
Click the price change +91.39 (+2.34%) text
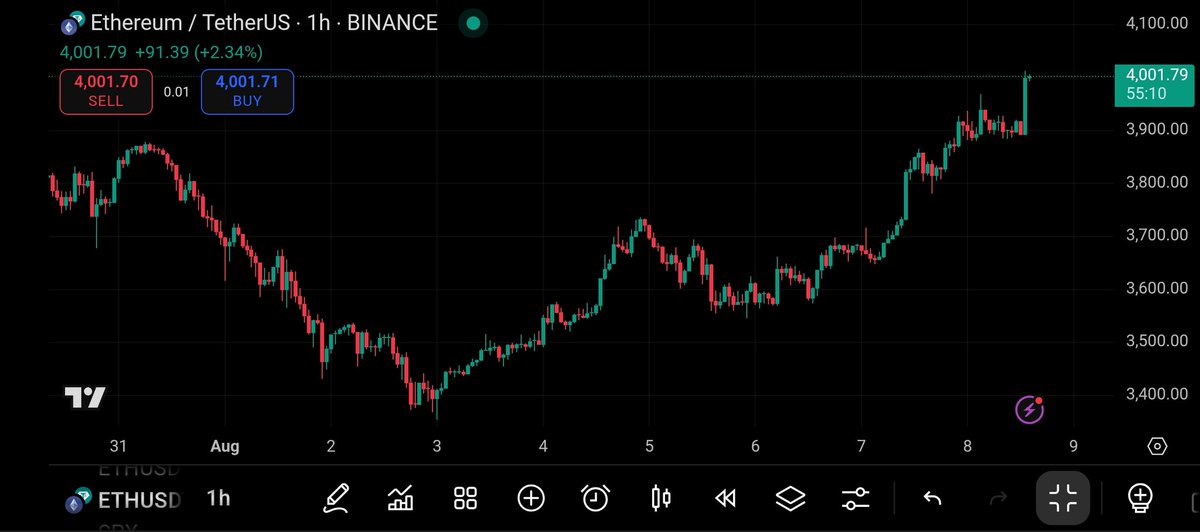coord(199,52)
